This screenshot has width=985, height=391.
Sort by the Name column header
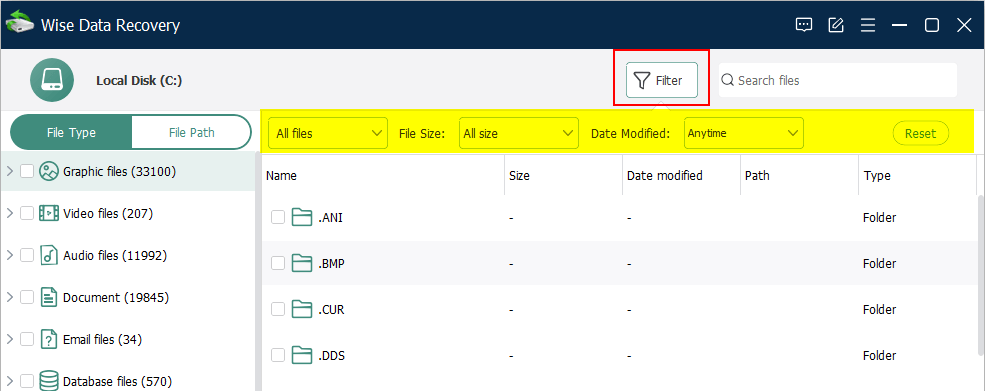click(x=383, y=175)
